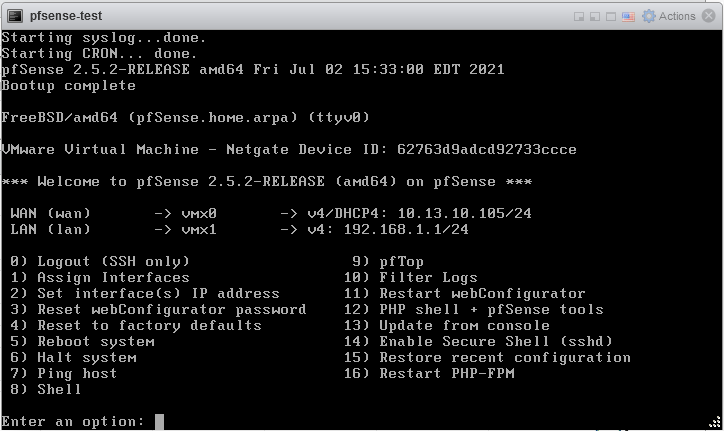Click the pfsense-test window title text
This screenshot has height=431, width=724.
pyautogui.click(x=66, y=16)
